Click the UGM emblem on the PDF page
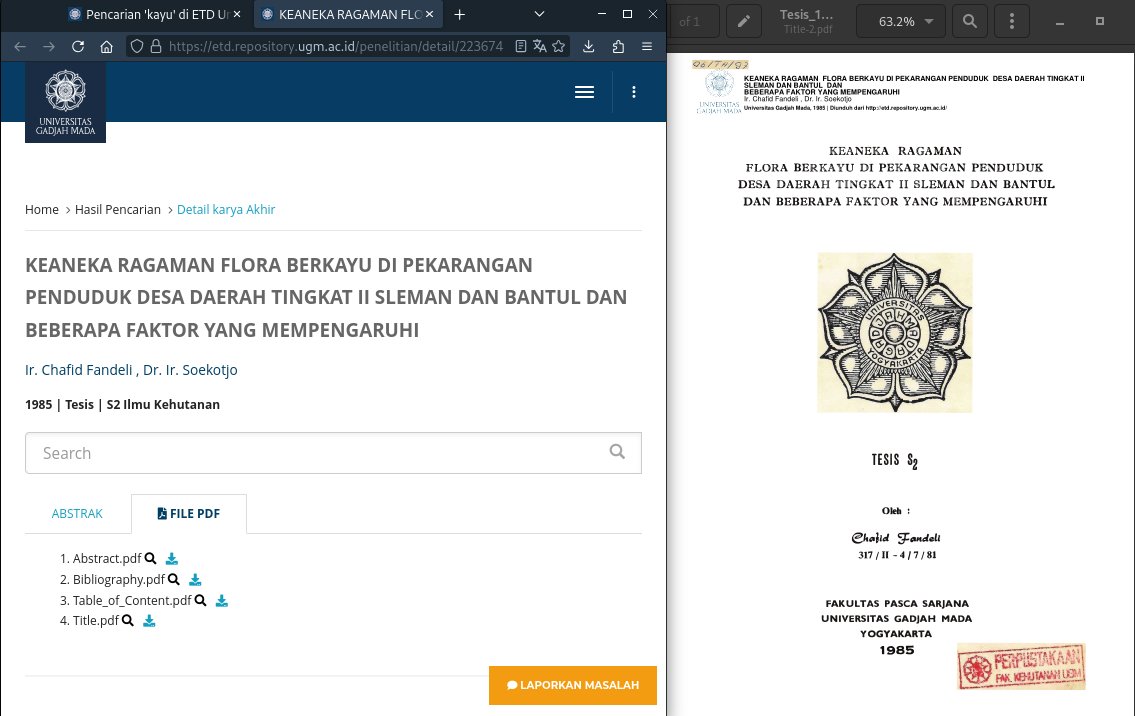The height and width of the screenshot is (716, 1135). tap(895, 332)
